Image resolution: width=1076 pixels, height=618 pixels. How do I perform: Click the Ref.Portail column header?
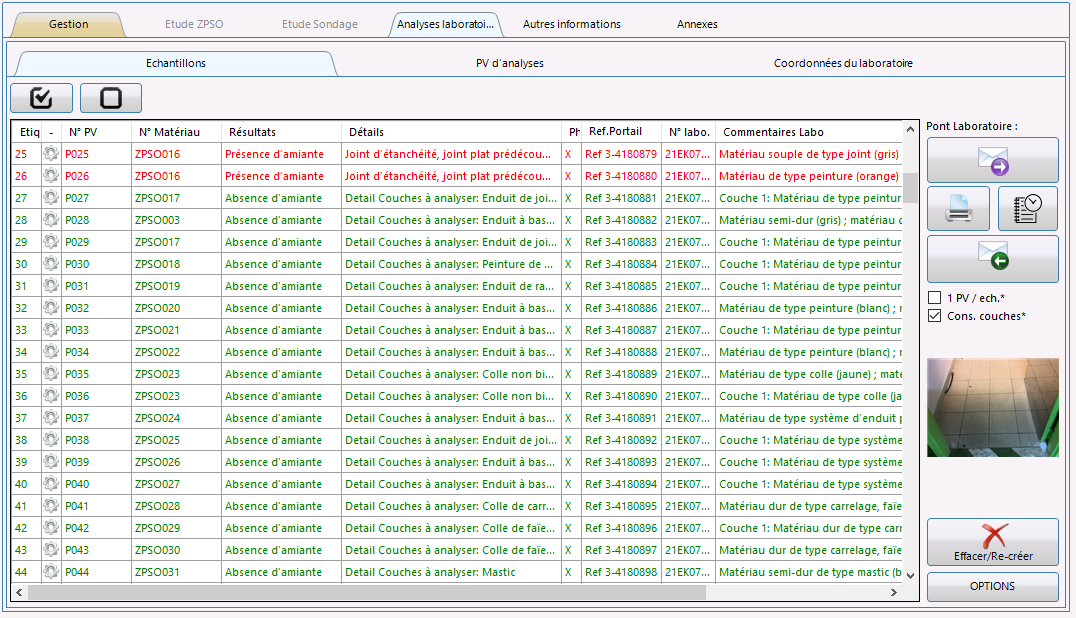[621, 132]
